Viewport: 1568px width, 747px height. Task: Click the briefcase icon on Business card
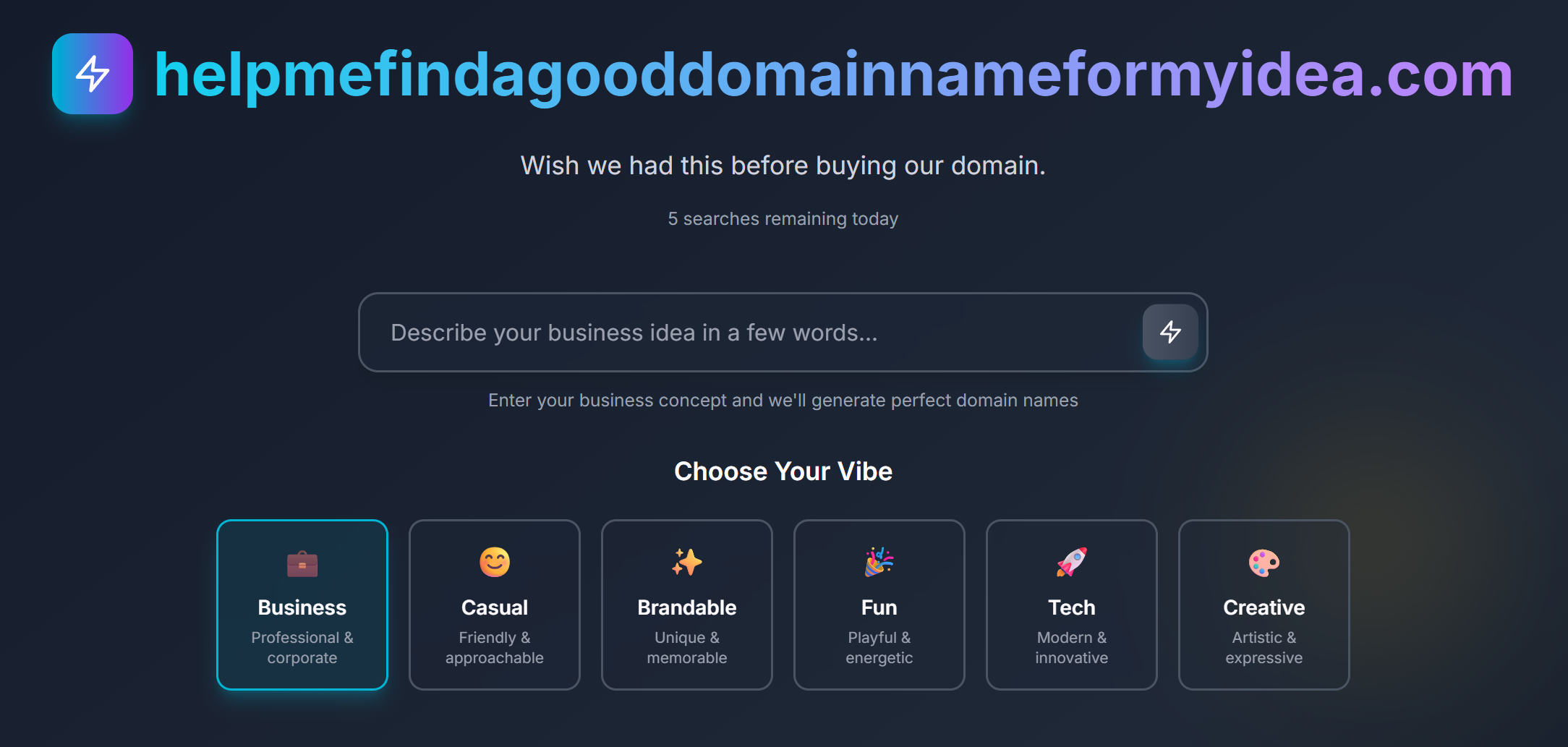[302, 563]
